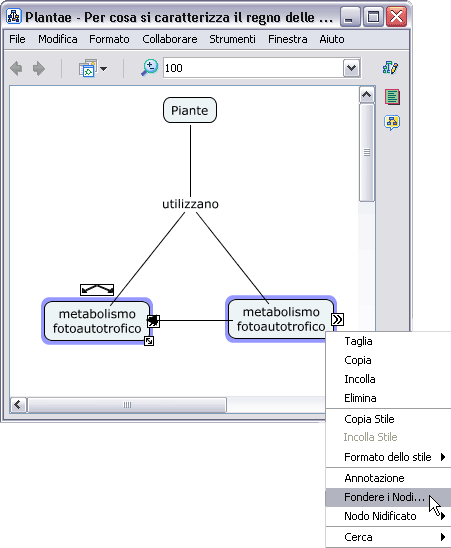
Task: Expand the zoom level dropdown arrow
Action: click(x=352, y=68)
